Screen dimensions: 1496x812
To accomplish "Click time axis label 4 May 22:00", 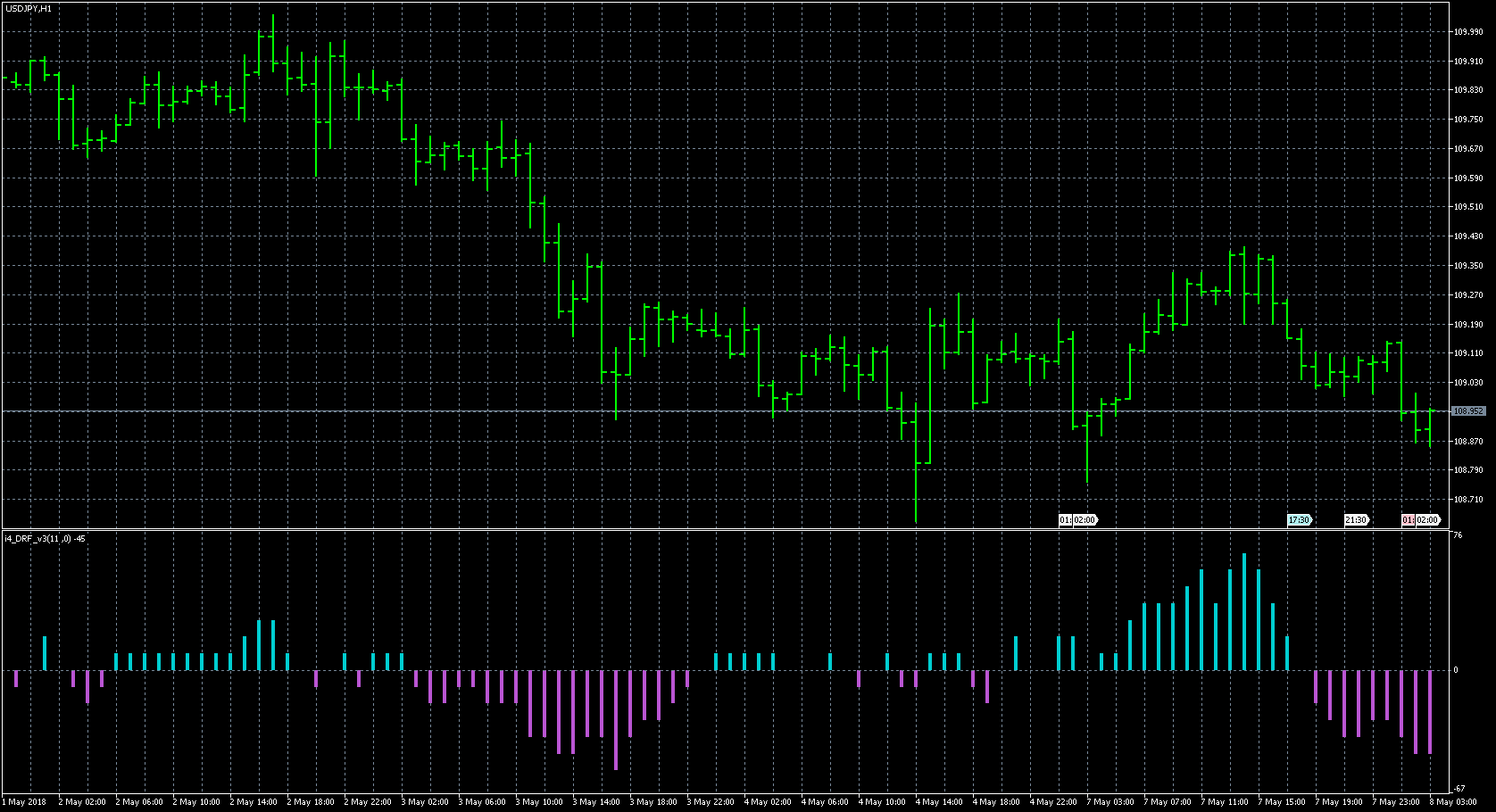I will pyautogui.click(x=1053, y=802).
